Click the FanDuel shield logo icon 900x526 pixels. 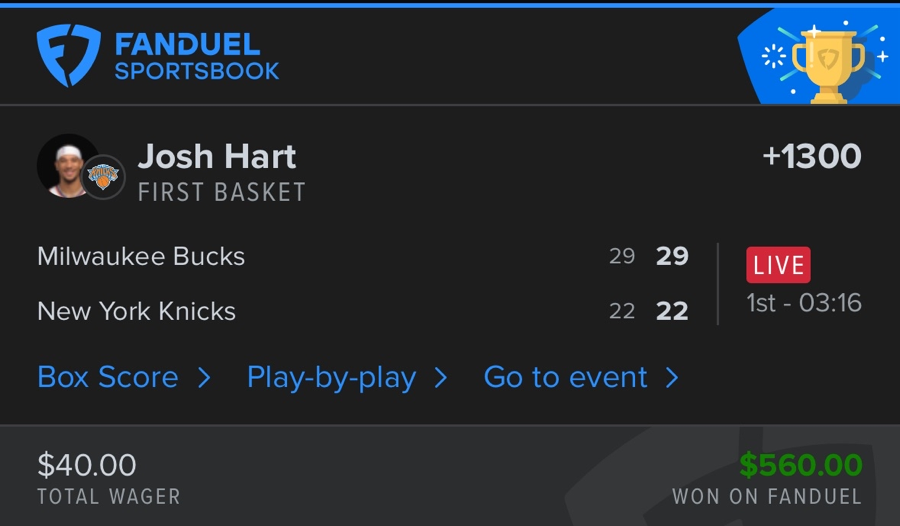pyautogui.click(x=69, y=55)
